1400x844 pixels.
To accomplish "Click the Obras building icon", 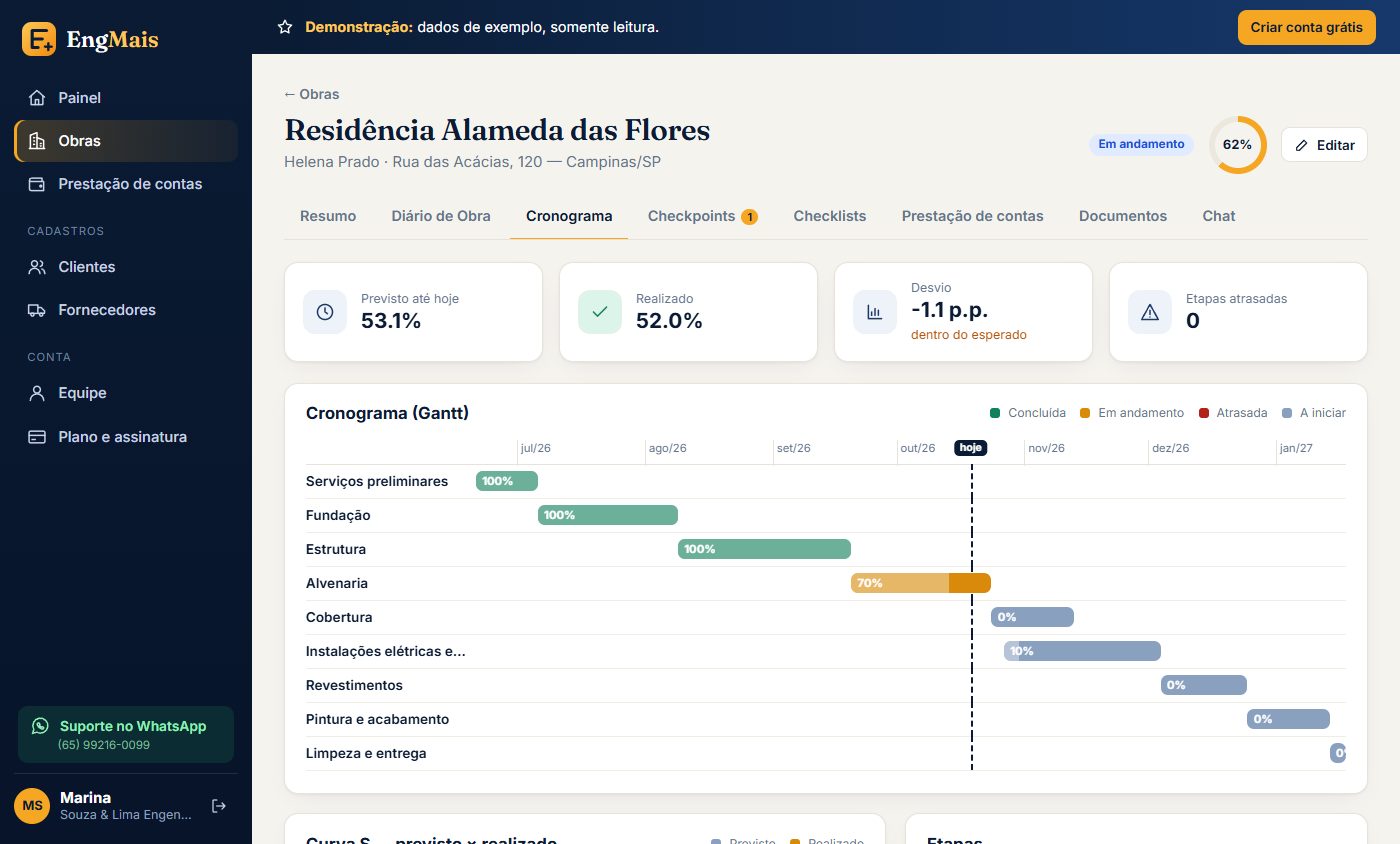I will click(x=37, y=141).
